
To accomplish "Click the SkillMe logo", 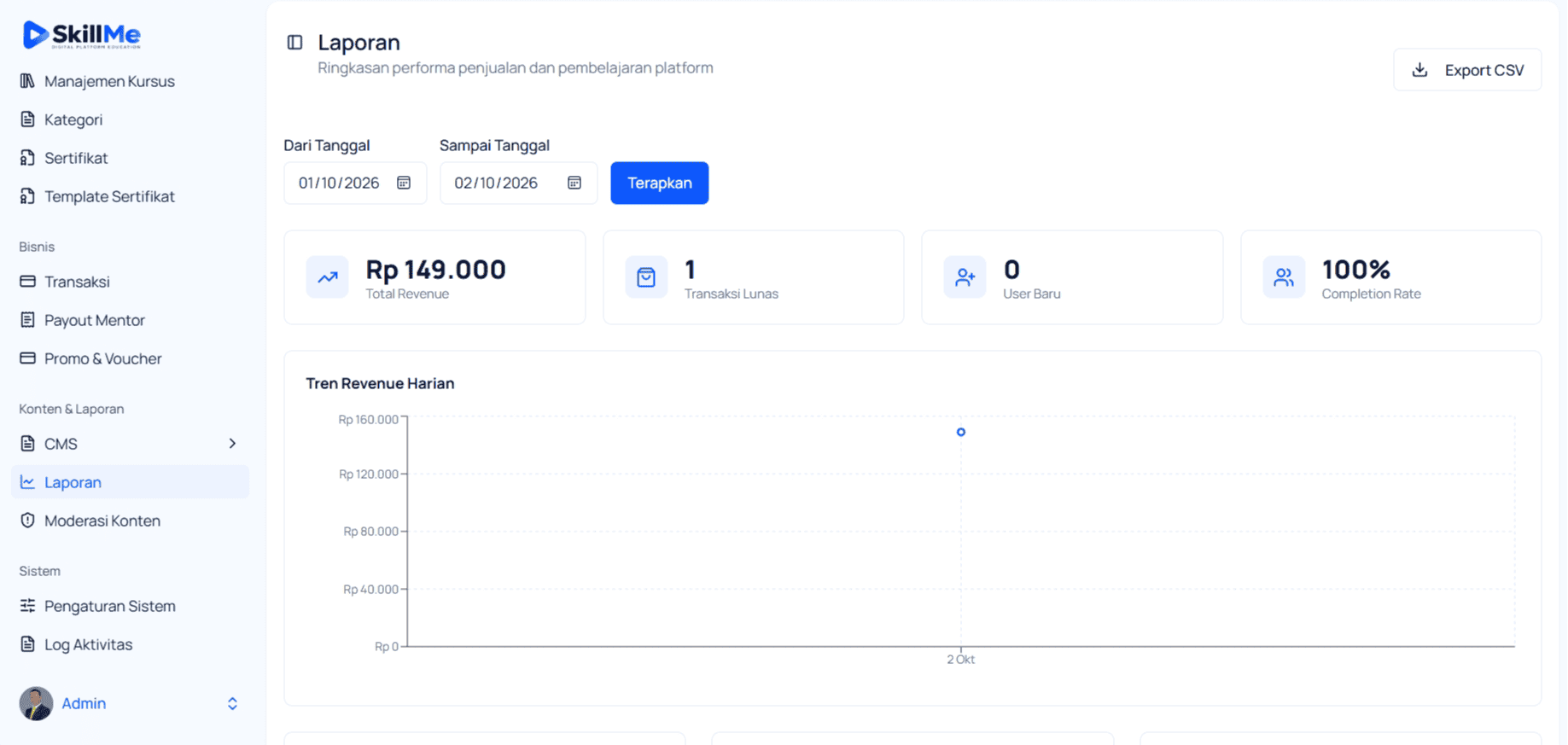I will click(82, 34).
